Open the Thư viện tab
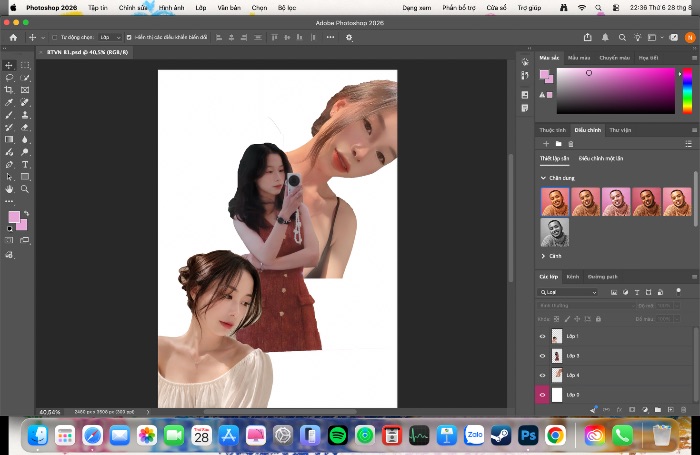700x455 pixels. click(x=620, y=130)
